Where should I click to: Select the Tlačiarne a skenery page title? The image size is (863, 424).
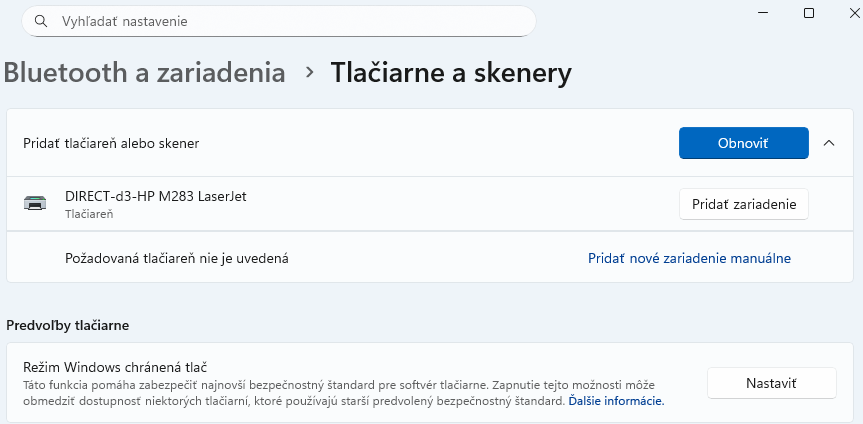451,73
